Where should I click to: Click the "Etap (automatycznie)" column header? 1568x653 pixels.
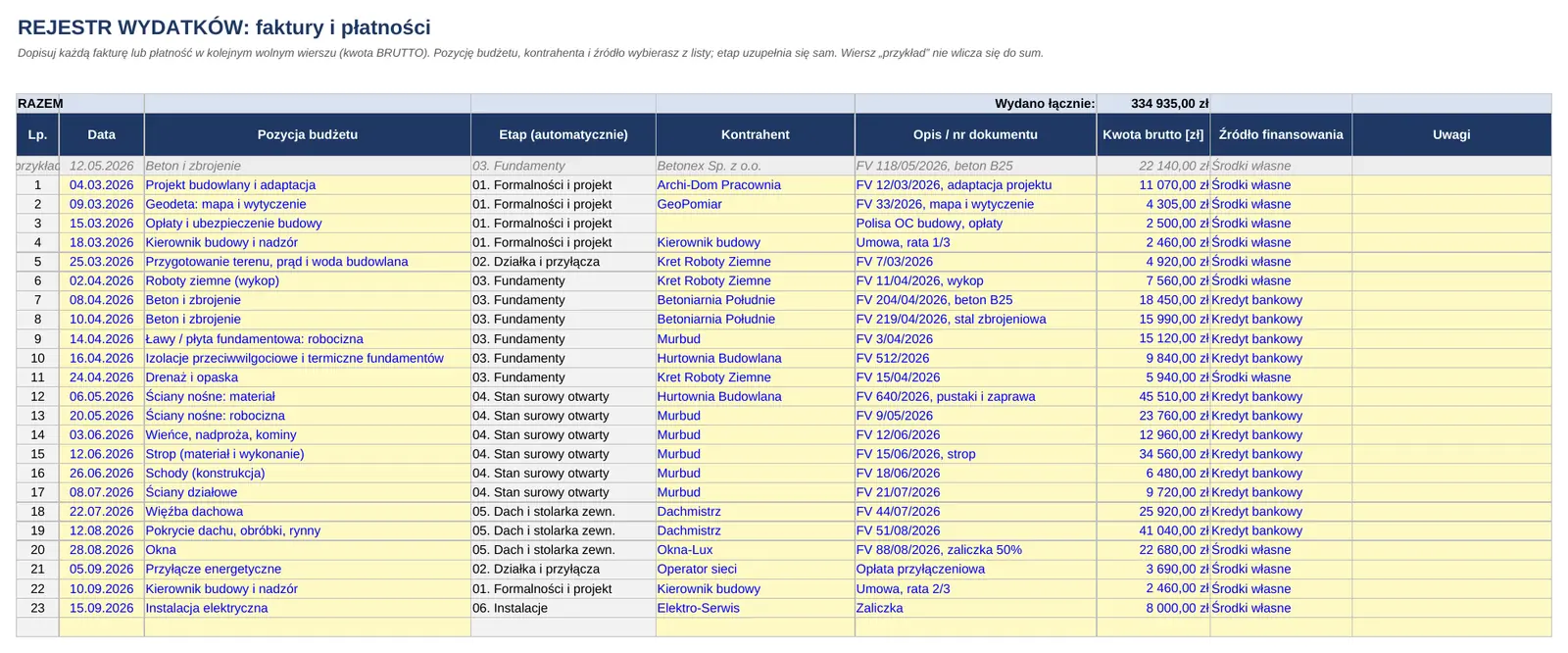click(563, 134)
